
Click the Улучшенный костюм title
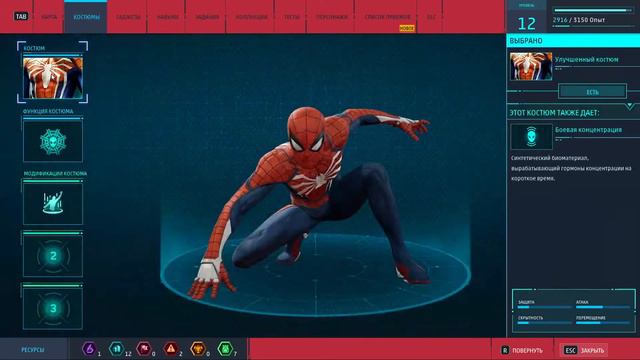pos(586,60)
